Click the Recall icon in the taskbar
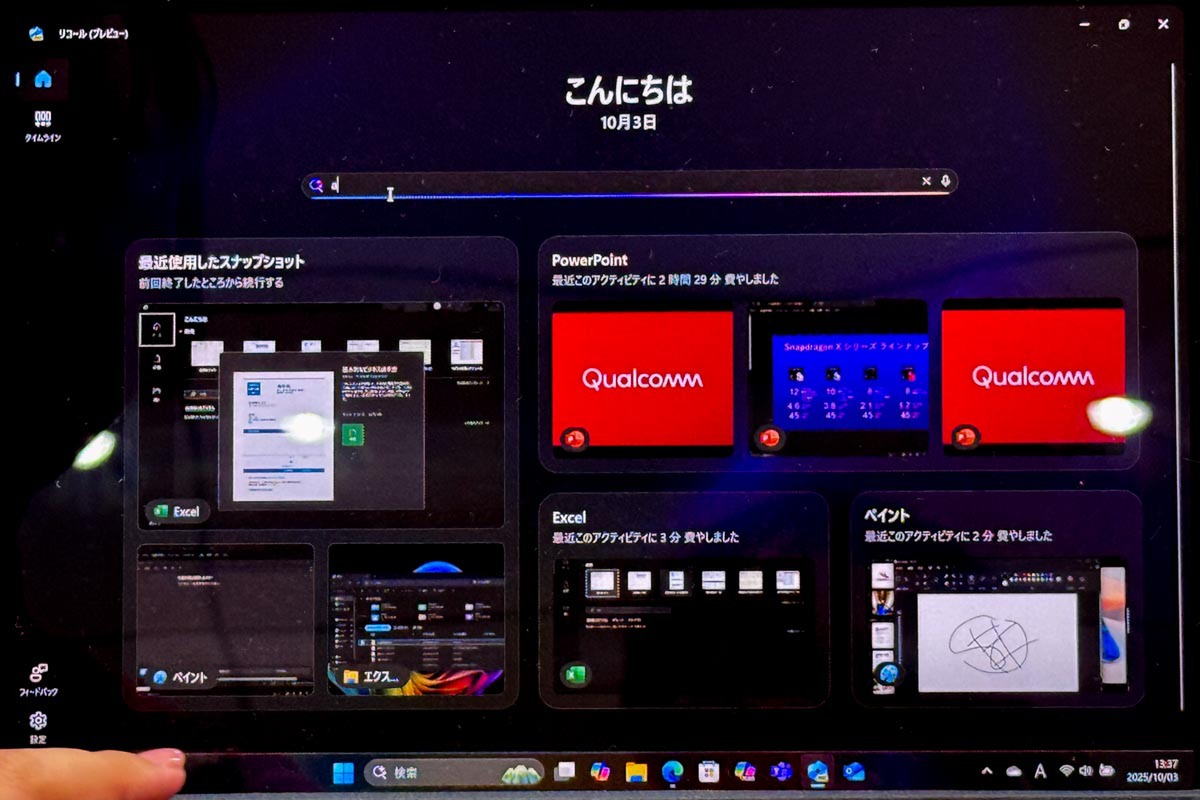This screenshot has height=800, width=1200. pyautogui.click(x=818, y=771)
